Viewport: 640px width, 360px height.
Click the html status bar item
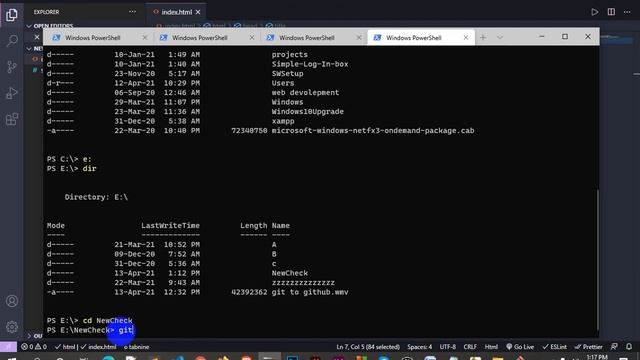[x=65, y=347]
